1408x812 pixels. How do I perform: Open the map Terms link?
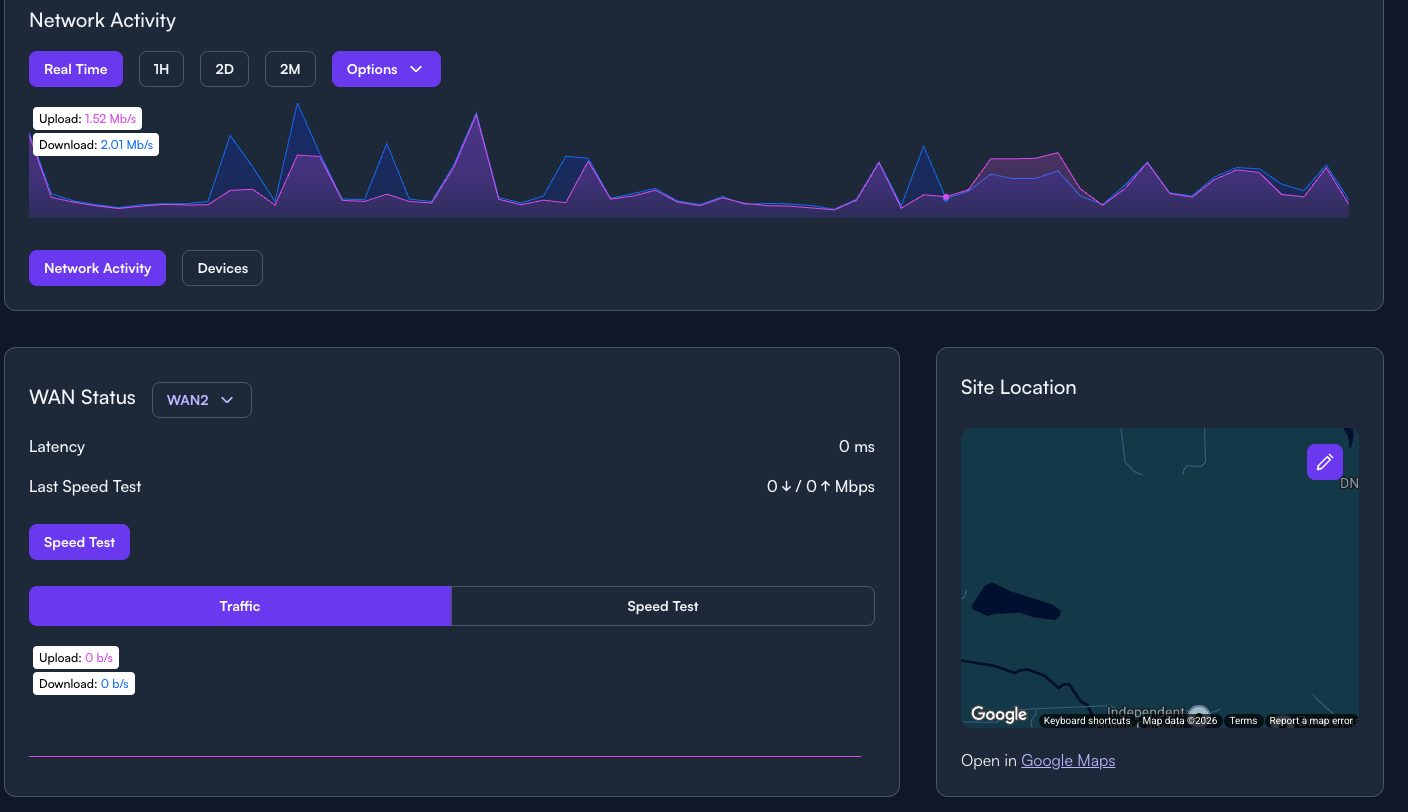pos(1243,721)
